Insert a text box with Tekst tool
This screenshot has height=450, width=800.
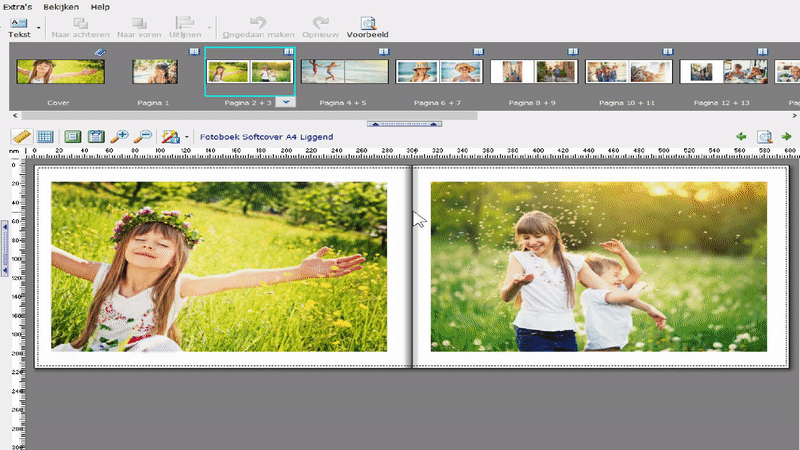point(19,26)
